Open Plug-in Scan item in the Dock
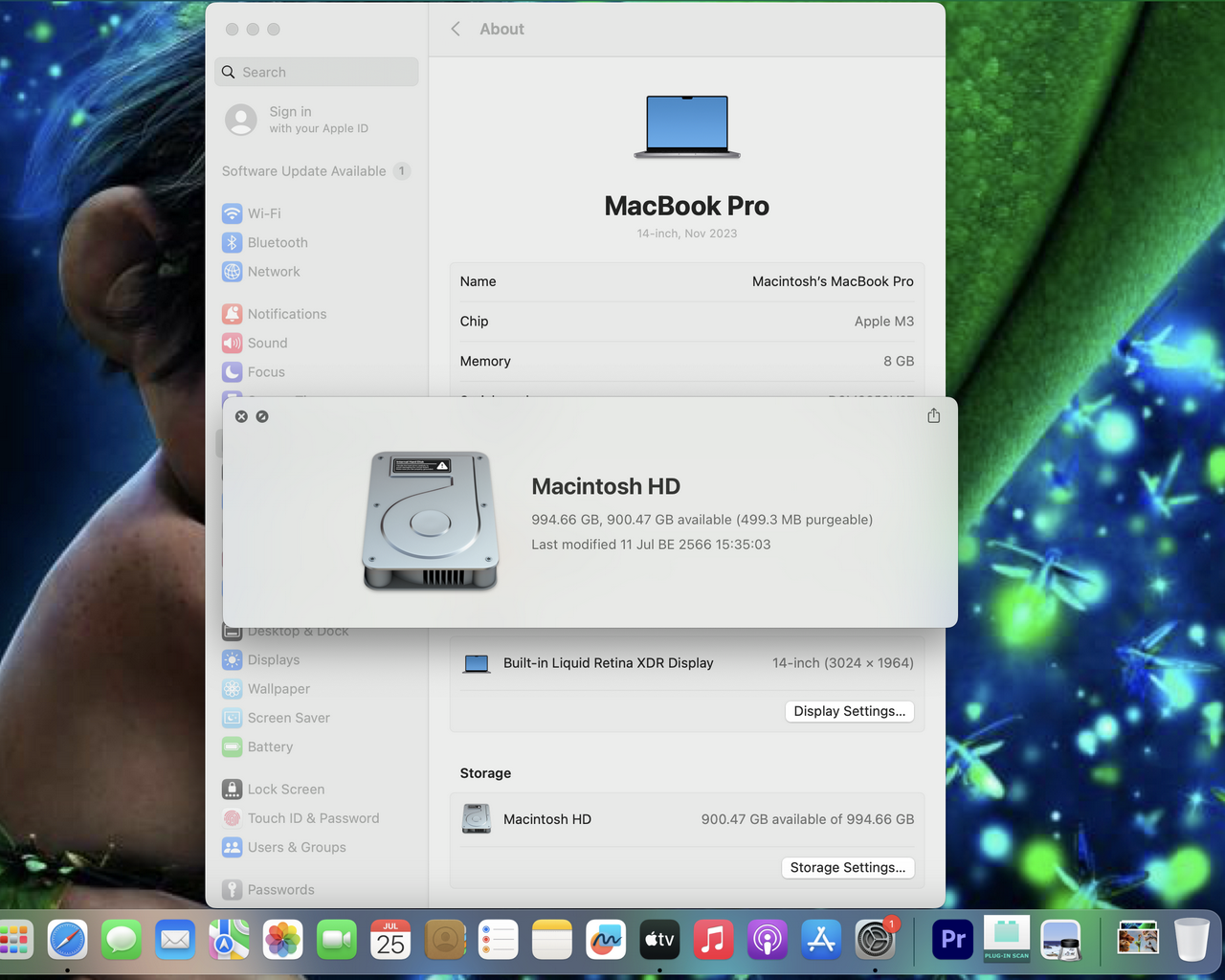 pyautogui.click(x=1007, y=939)
